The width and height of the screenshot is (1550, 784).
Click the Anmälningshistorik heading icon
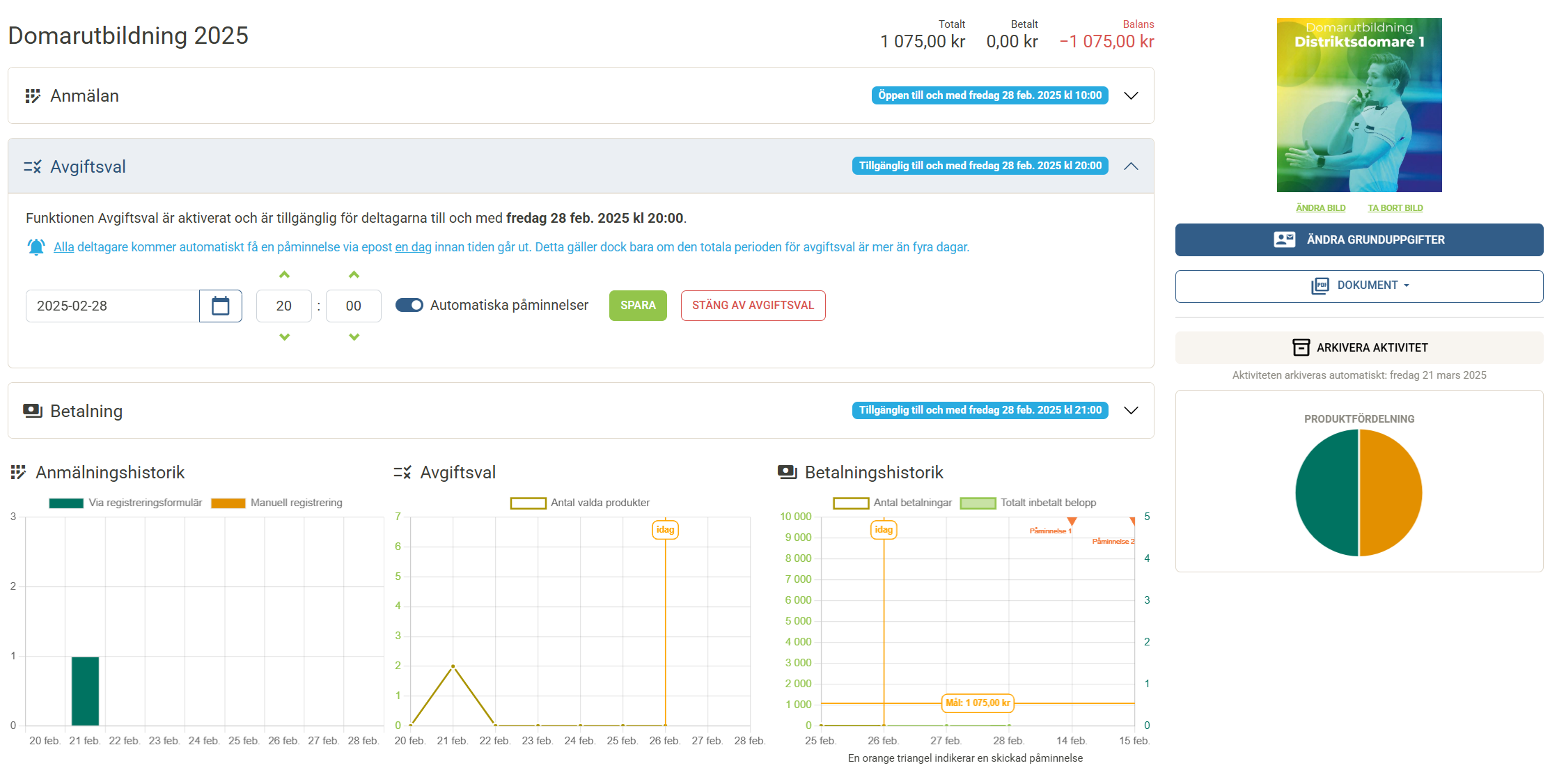pyautogui.click(x=19, y=473)
